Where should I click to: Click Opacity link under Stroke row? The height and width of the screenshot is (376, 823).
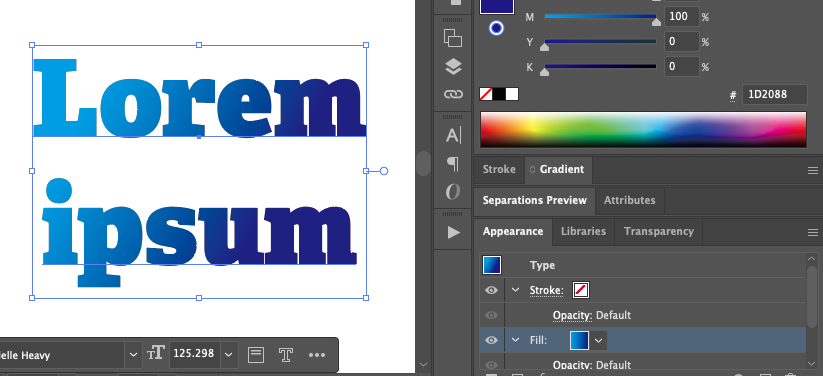(x=572, y=316)
